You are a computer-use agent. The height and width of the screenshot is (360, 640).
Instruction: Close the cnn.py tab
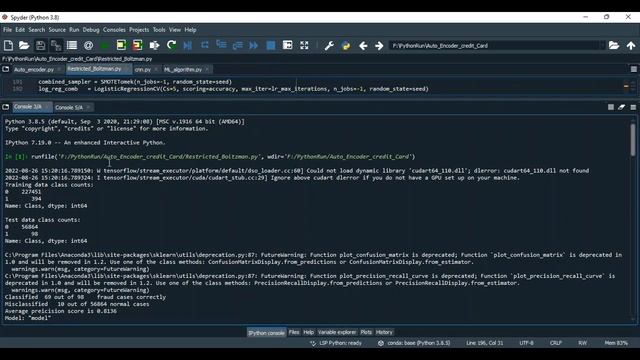156,70
